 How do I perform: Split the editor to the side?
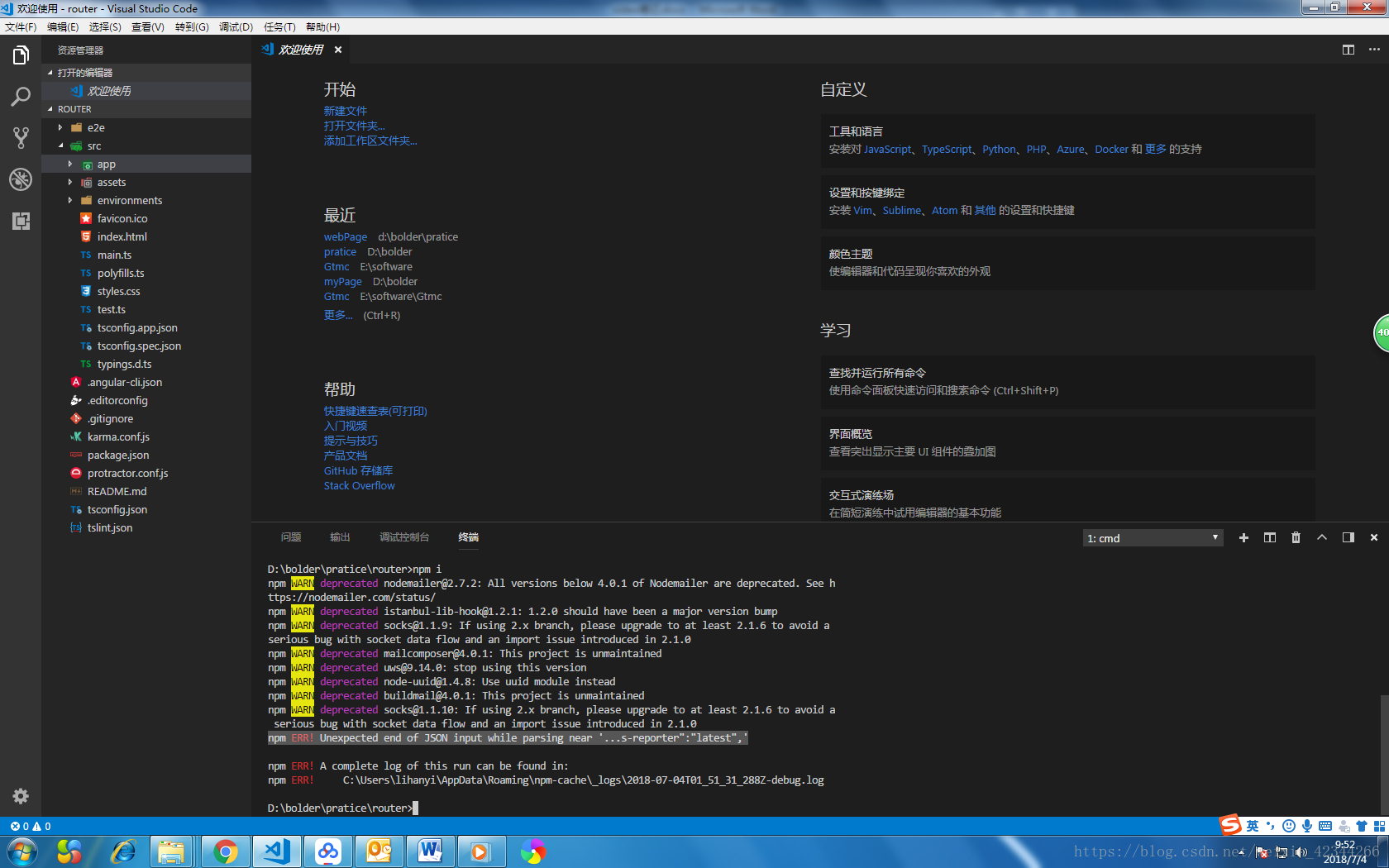[1348, 50]
